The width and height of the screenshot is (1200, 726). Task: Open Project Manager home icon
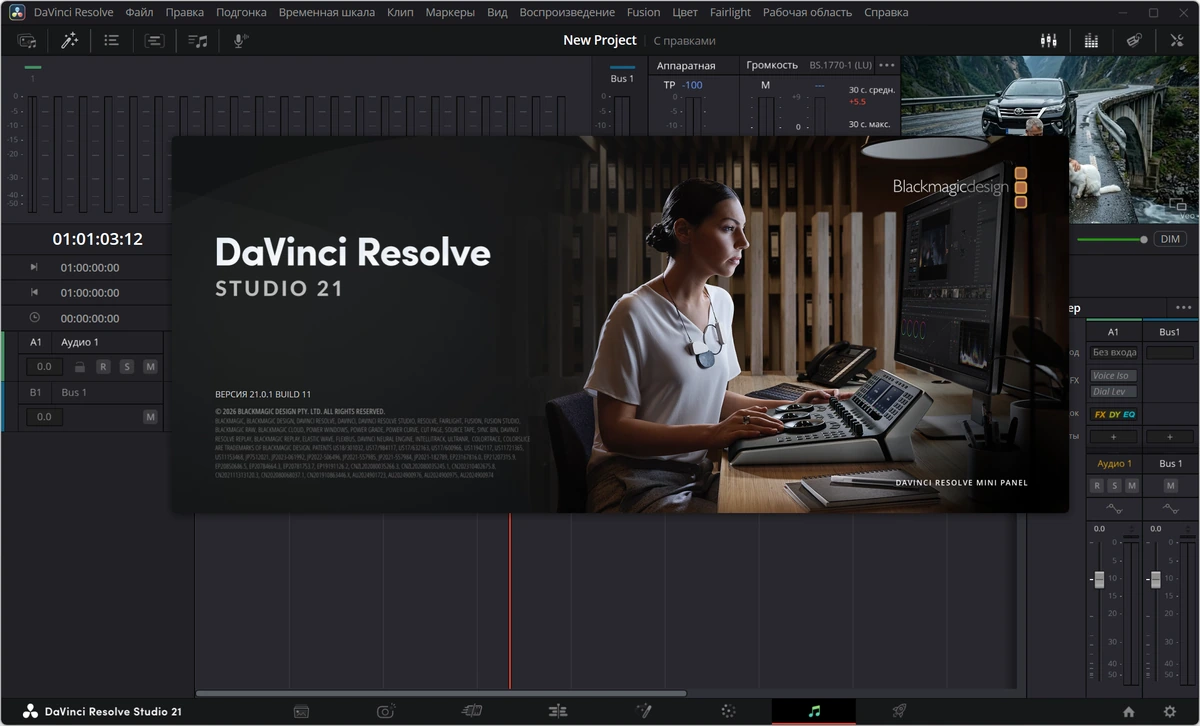[x=1129, y=711]
